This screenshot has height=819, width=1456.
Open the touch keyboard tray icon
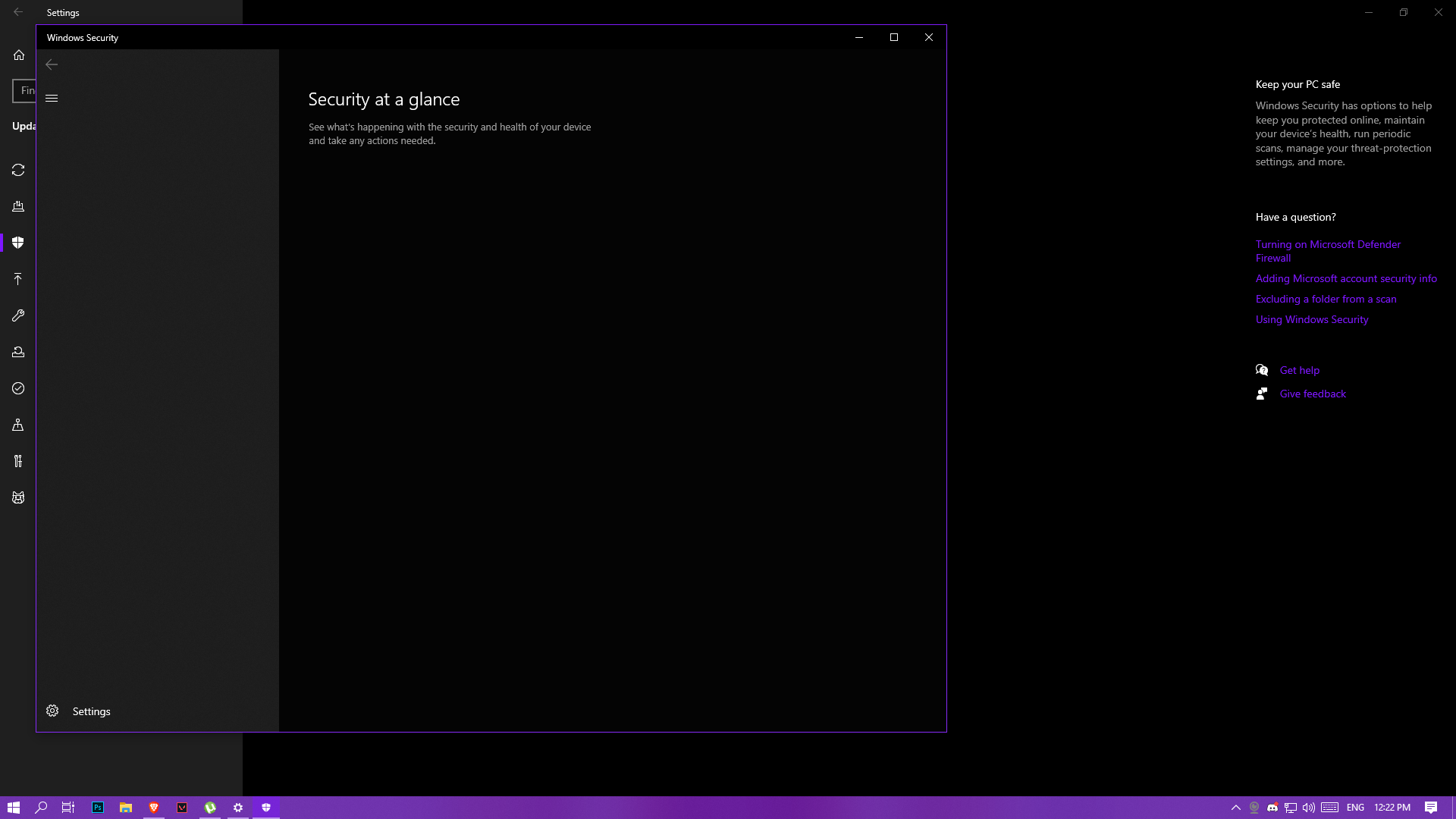pyautogui.click(x=1329, y=808)
